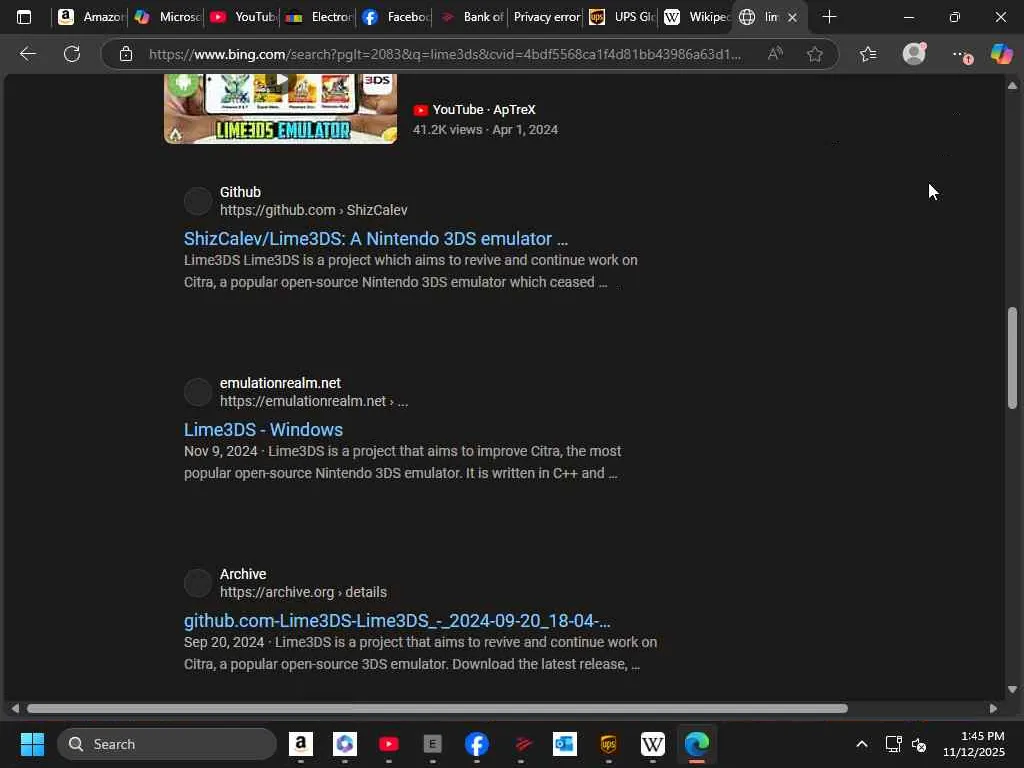
Task: Switch to the Electronics tab
Action: (x=319, y=17)
